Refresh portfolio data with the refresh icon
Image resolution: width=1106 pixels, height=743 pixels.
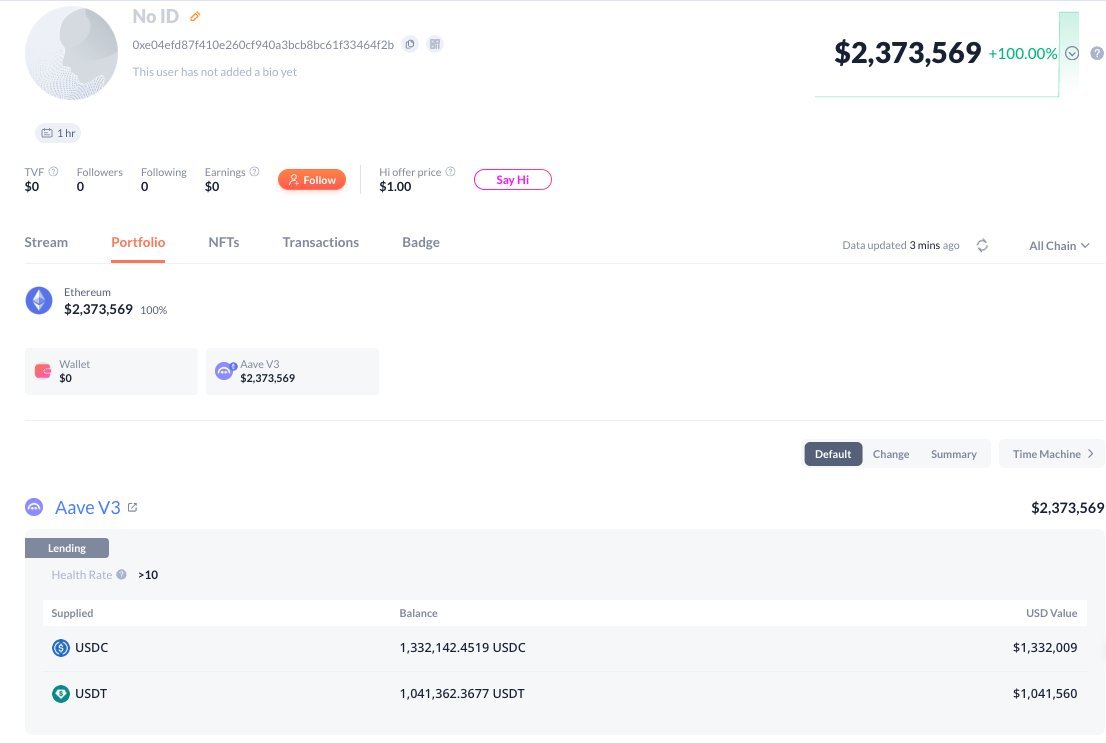tap(982, 246)
